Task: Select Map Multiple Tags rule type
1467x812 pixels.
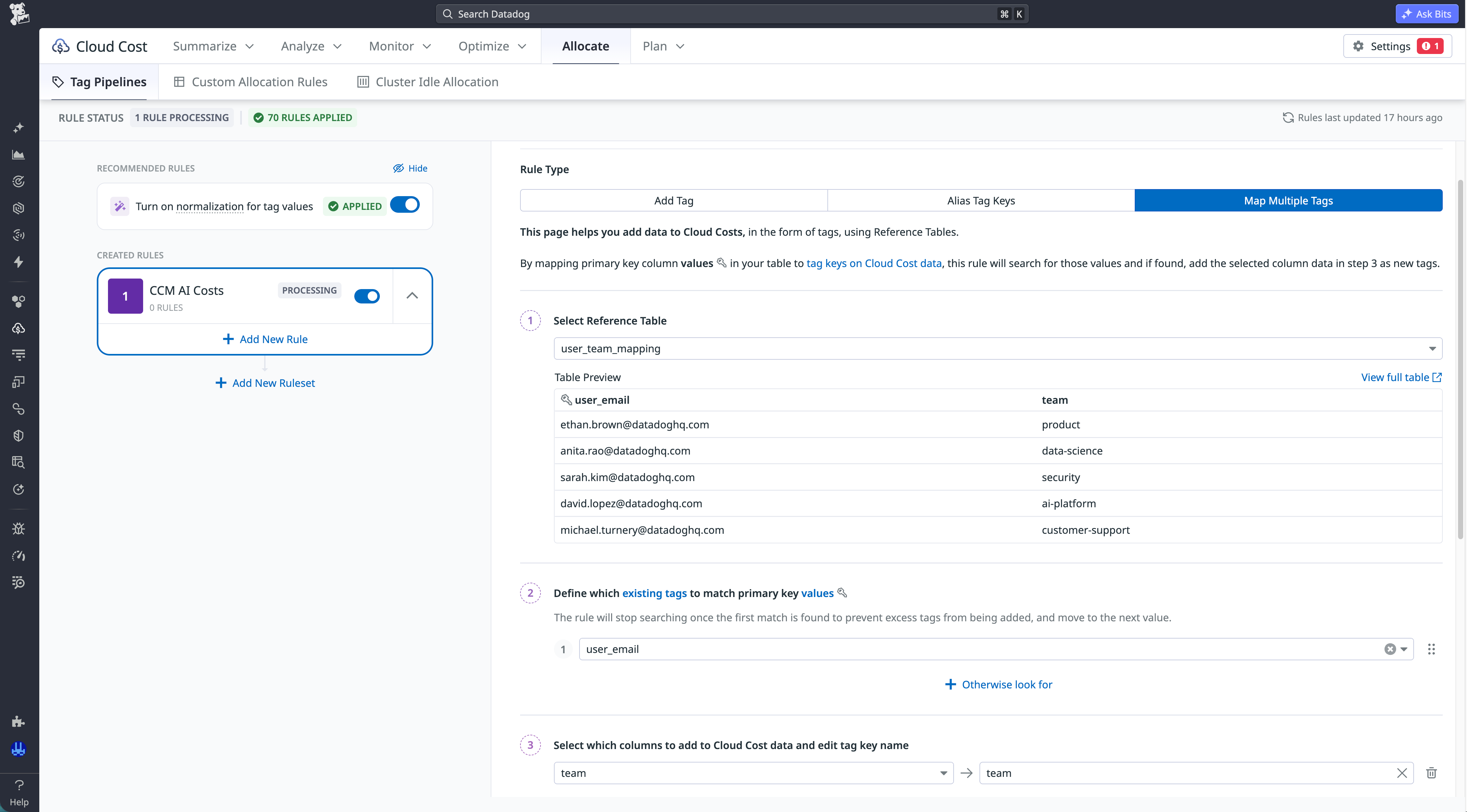Action: pyautogui.click(x=1288, y=200)
